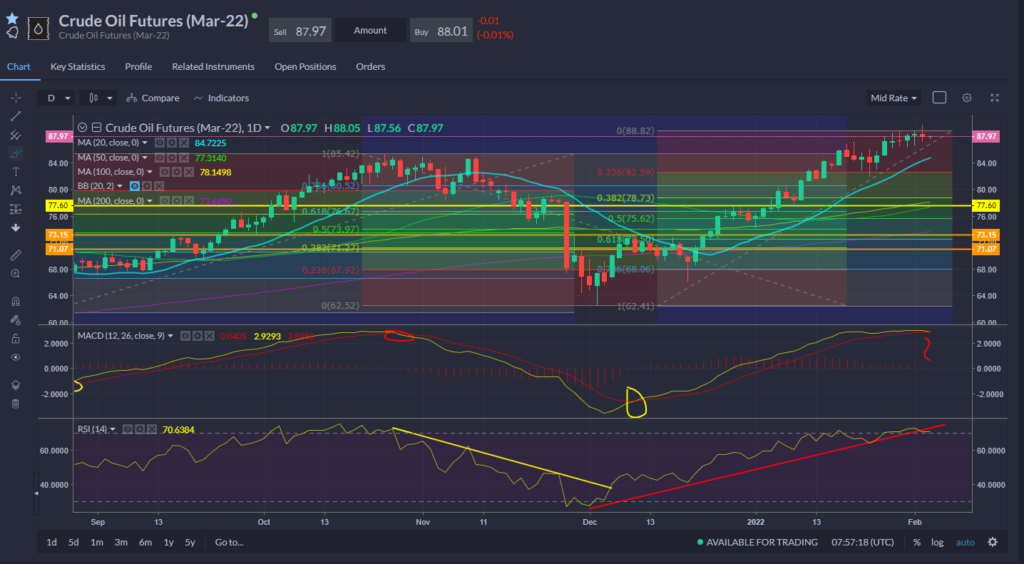Open the Open Positions tab
This screenshot has height=564, width=1024.
[x=305, y=67]
